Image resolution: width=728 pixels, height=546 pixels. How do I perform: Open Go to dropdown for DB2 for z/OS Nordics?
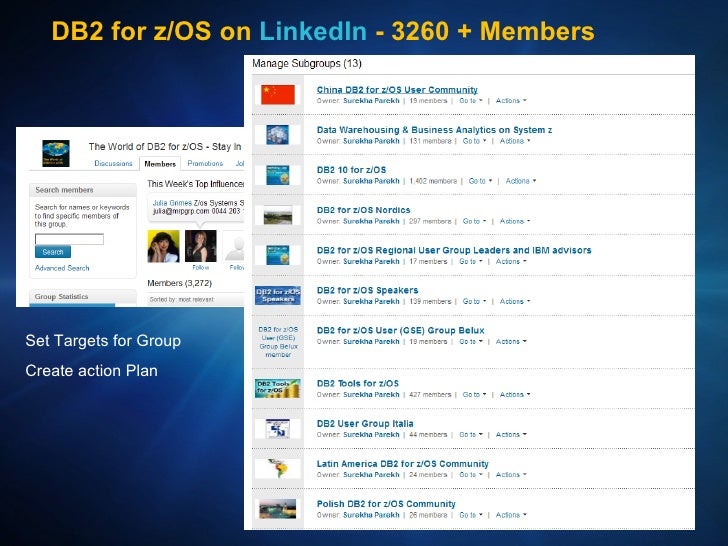click(474, 221)
